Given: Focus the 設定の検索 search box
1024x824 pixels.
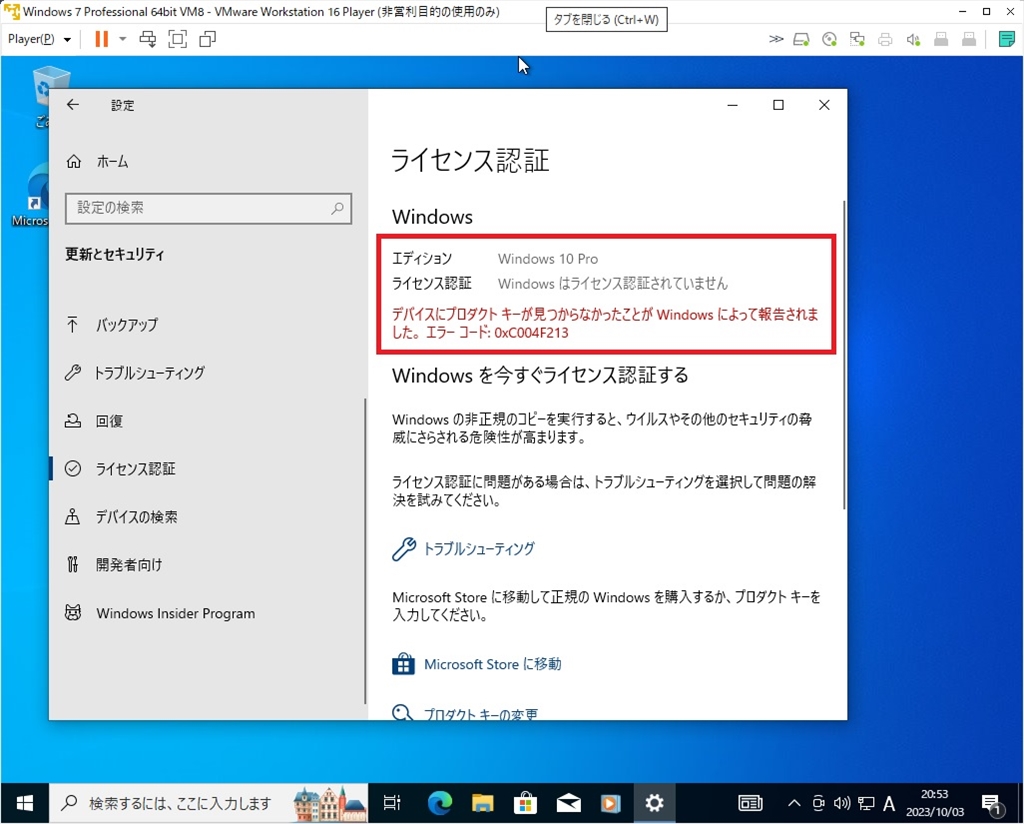Looking at the screenshot, I should [208, 208].
